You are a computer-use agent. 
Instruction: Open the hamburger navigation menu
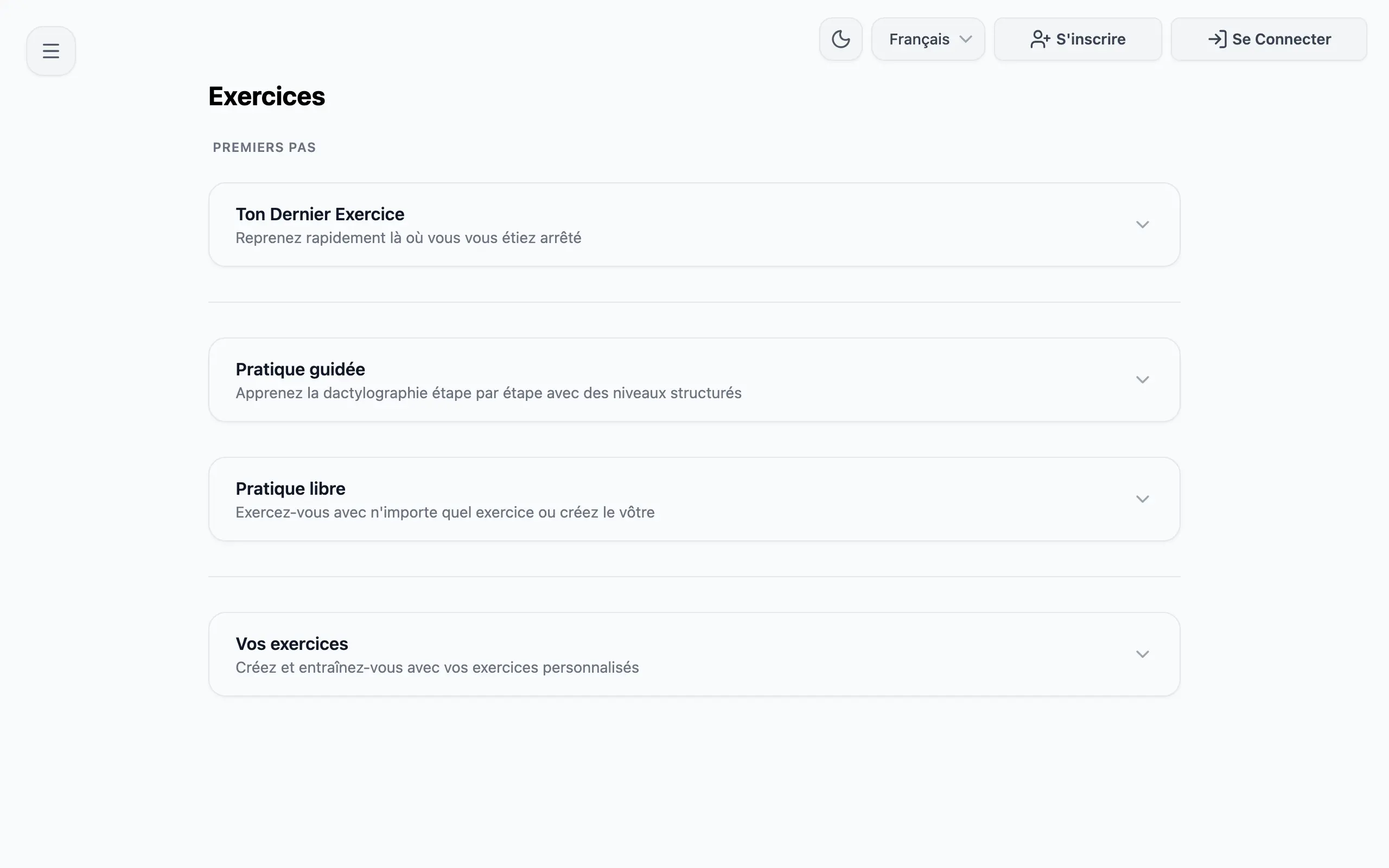[x=50, y=50]
